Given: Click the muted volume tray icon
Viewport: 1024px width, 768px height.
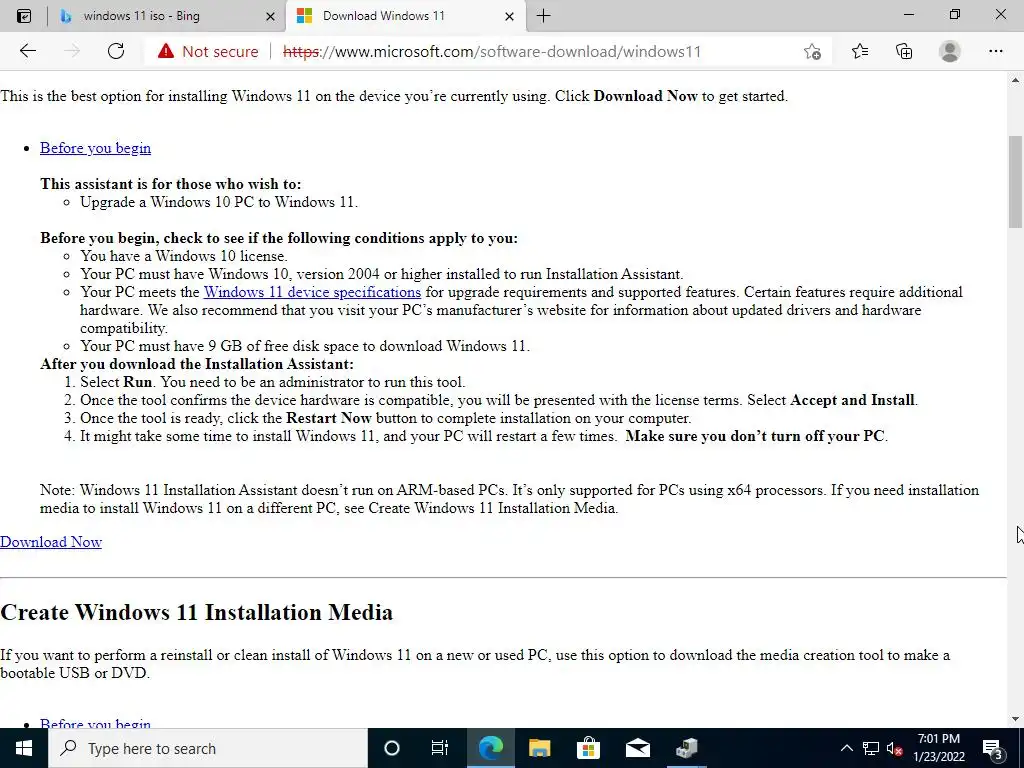Looking at the screenshot, I should 895,748.
